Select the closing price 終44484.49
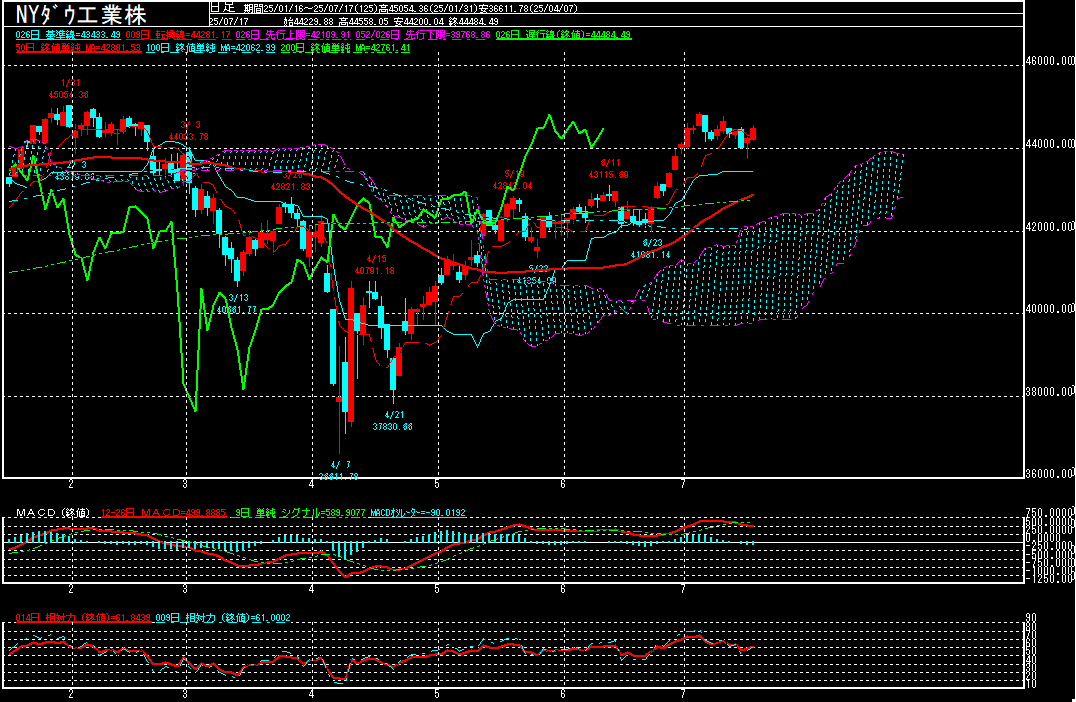Screen dimensions: 1076x702 tap(473, 21)
